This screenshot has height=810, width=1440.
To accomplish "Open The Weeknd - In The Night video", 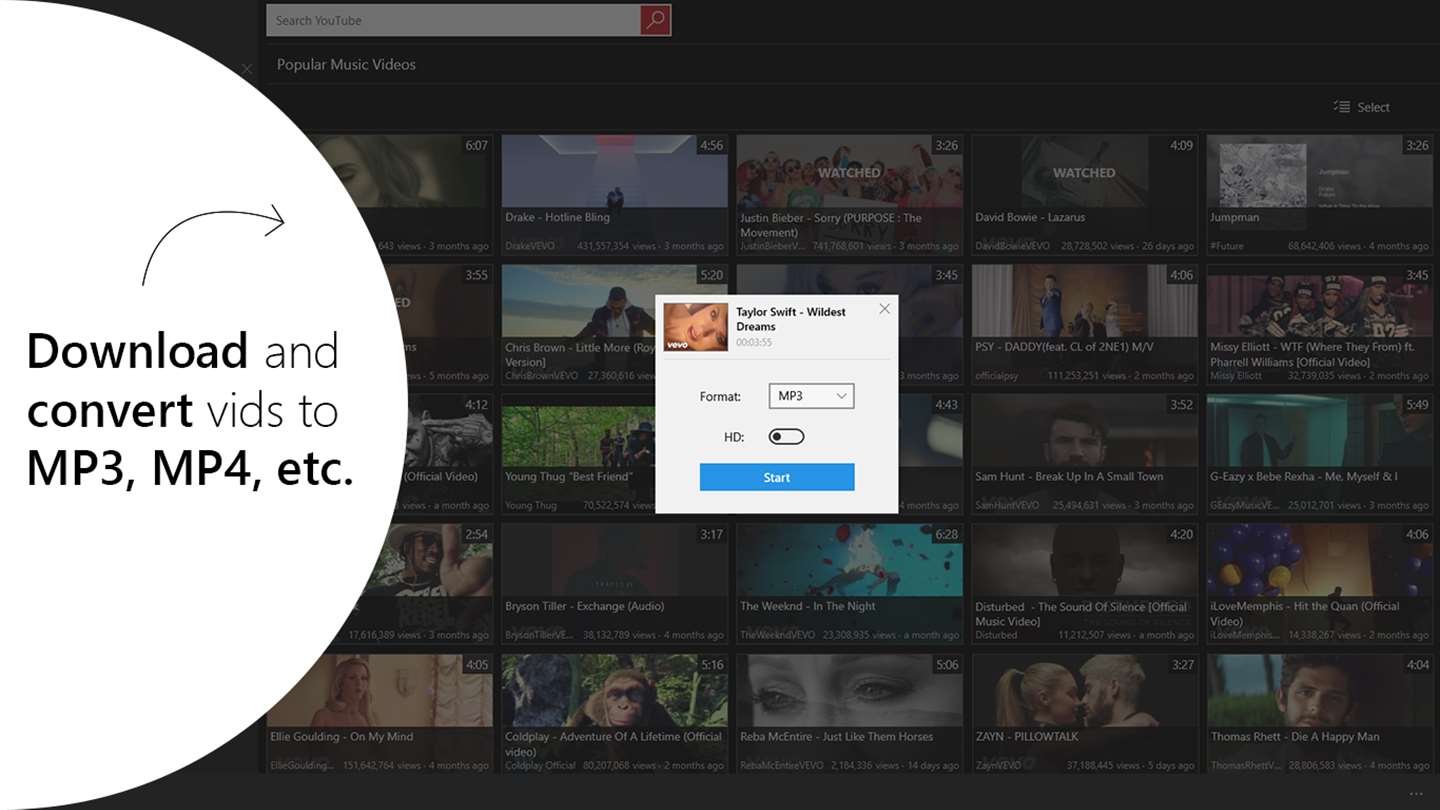I will coord(849,583).
